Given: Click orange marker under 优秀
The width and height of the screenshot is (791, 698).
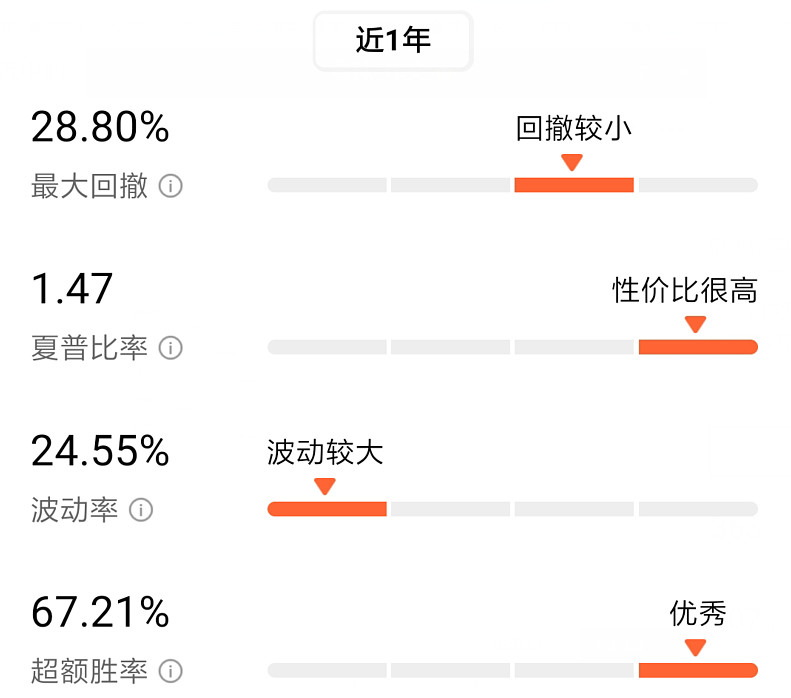Looking at the screenshot, I should tap(695, 648).
